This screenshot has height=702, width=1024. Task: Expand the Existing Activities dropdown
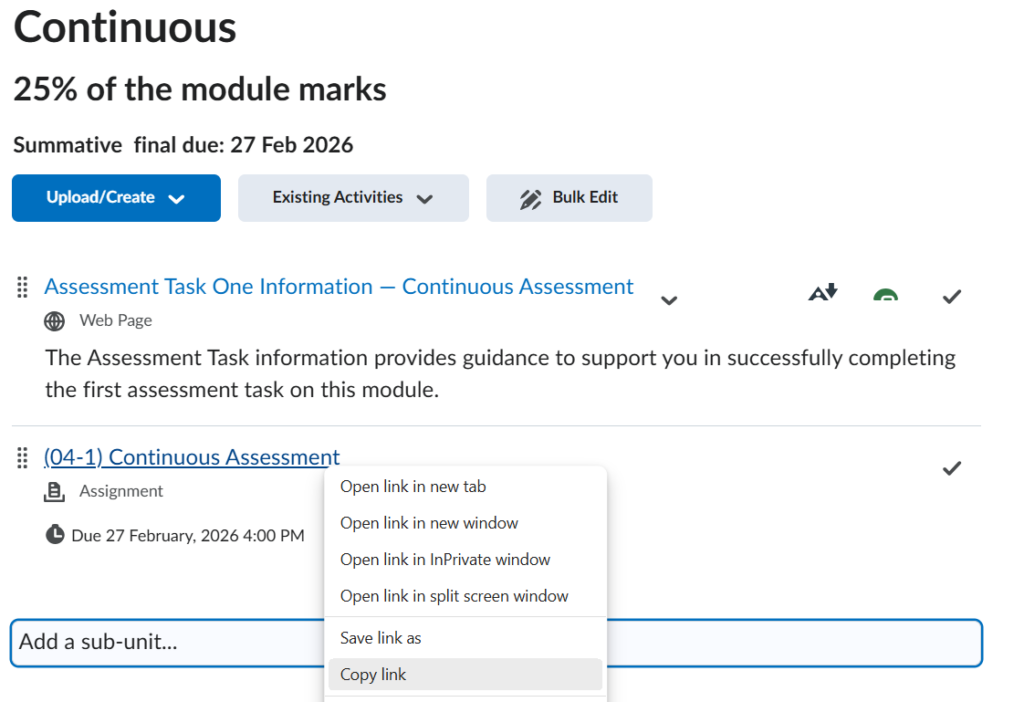[353, 197]
